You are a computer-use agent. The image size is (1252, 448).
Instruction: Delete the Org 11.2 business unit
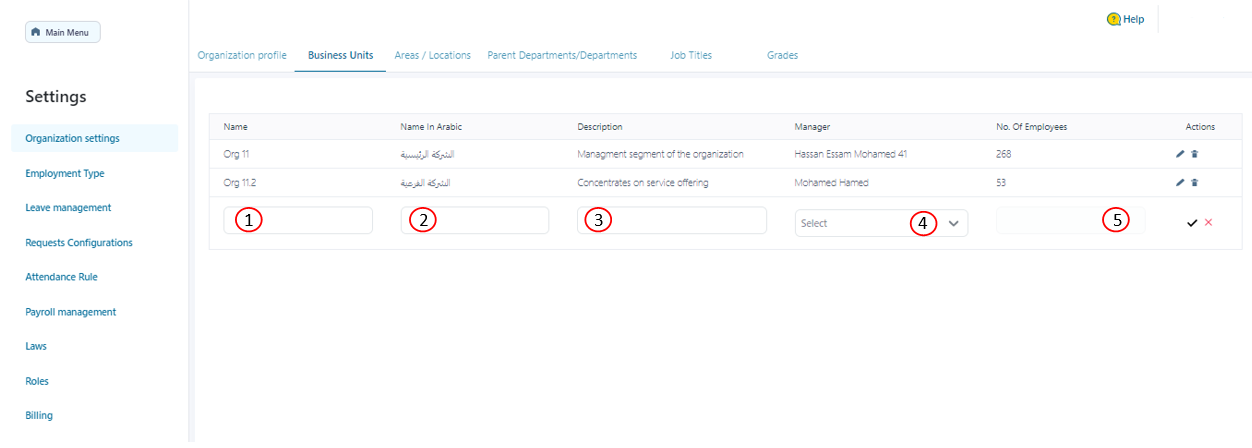pos(1194,183)
